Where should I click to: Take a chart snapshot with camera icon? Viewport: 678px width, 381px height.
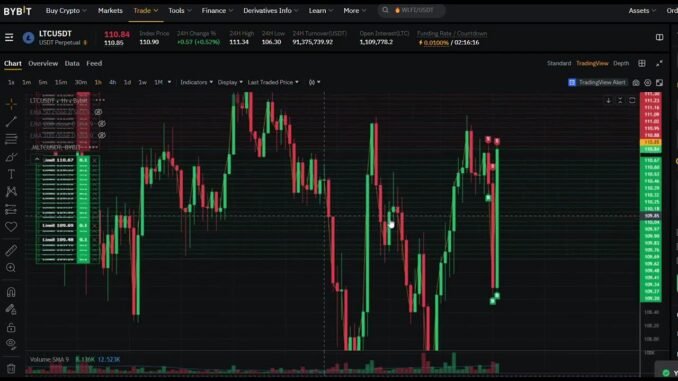click(636, 82)
